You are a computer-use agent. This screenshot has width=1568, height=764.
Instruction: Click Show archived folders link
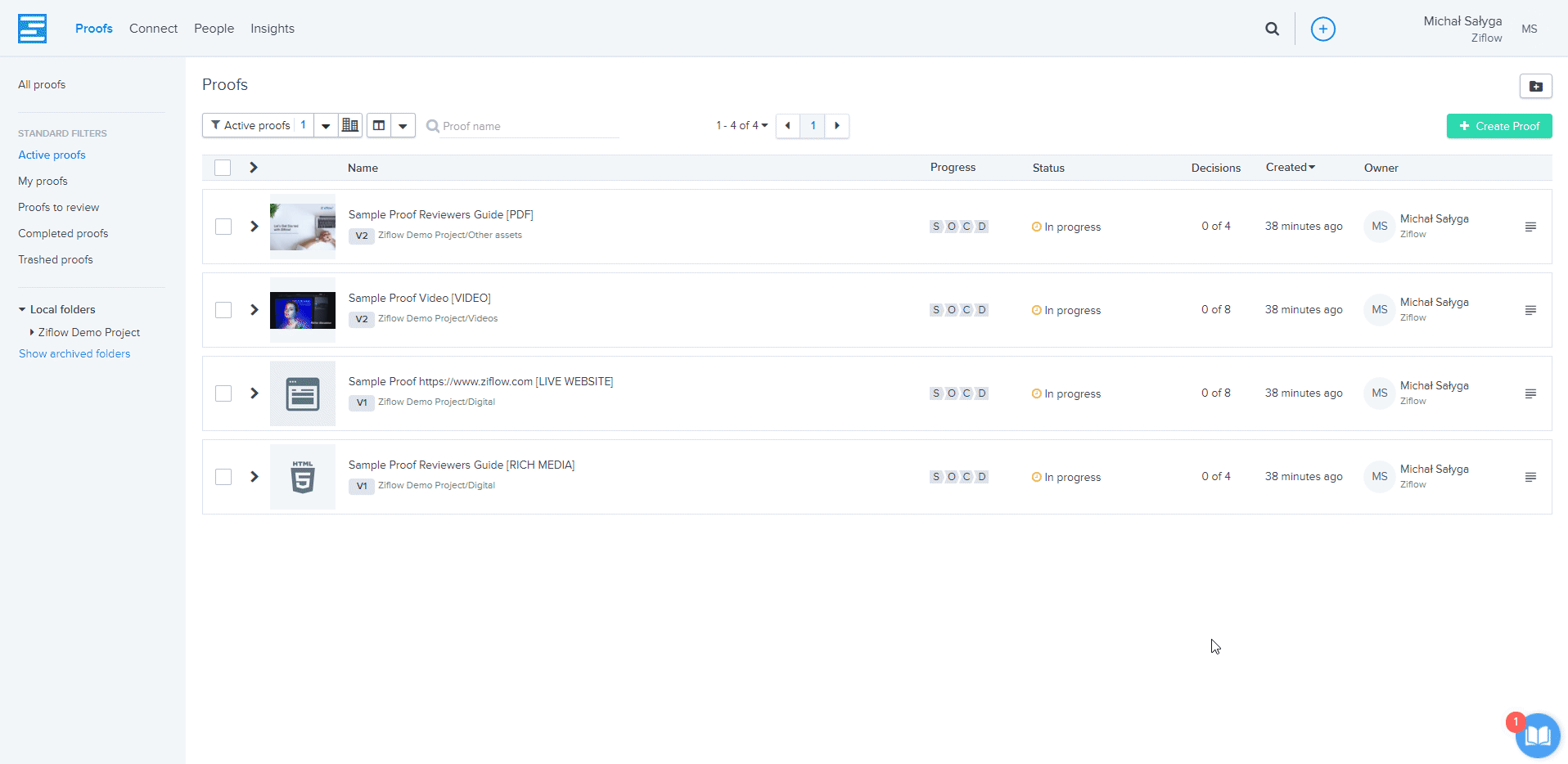point(74,353)
